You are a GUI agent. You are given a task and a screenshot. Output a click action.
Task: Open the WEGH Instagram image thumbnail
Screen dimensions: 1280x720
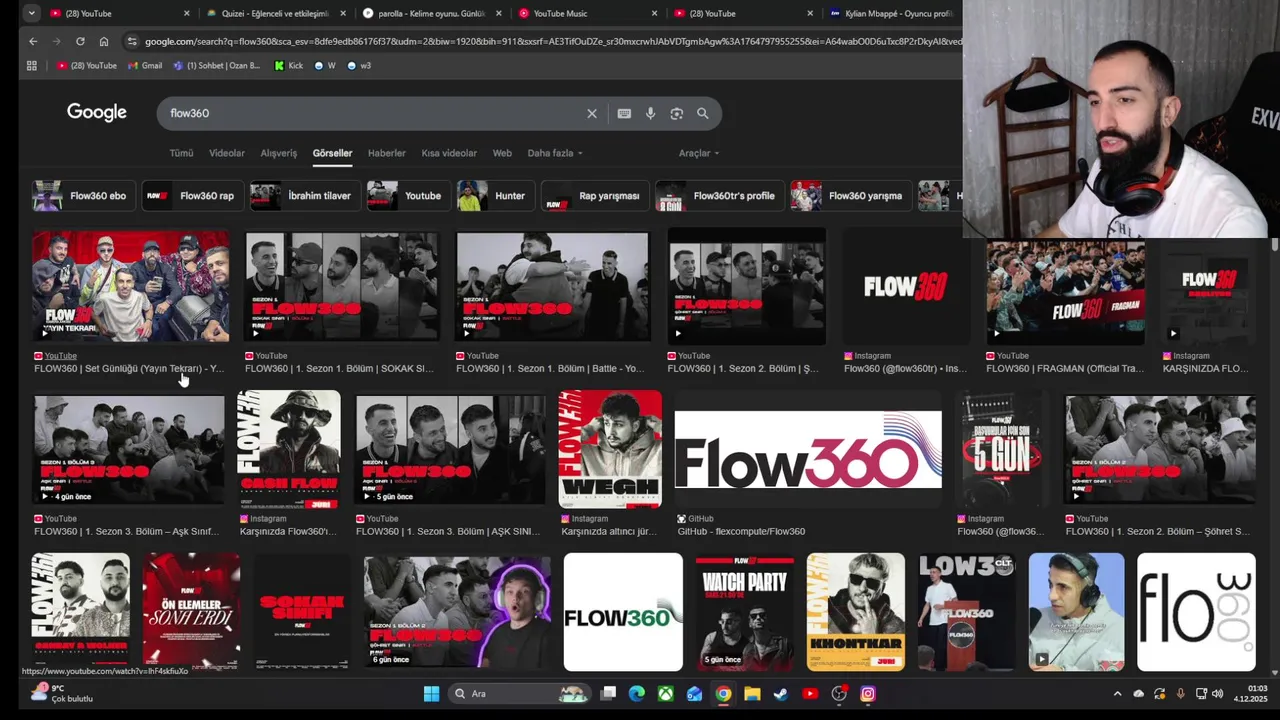[x=610, y=449]
